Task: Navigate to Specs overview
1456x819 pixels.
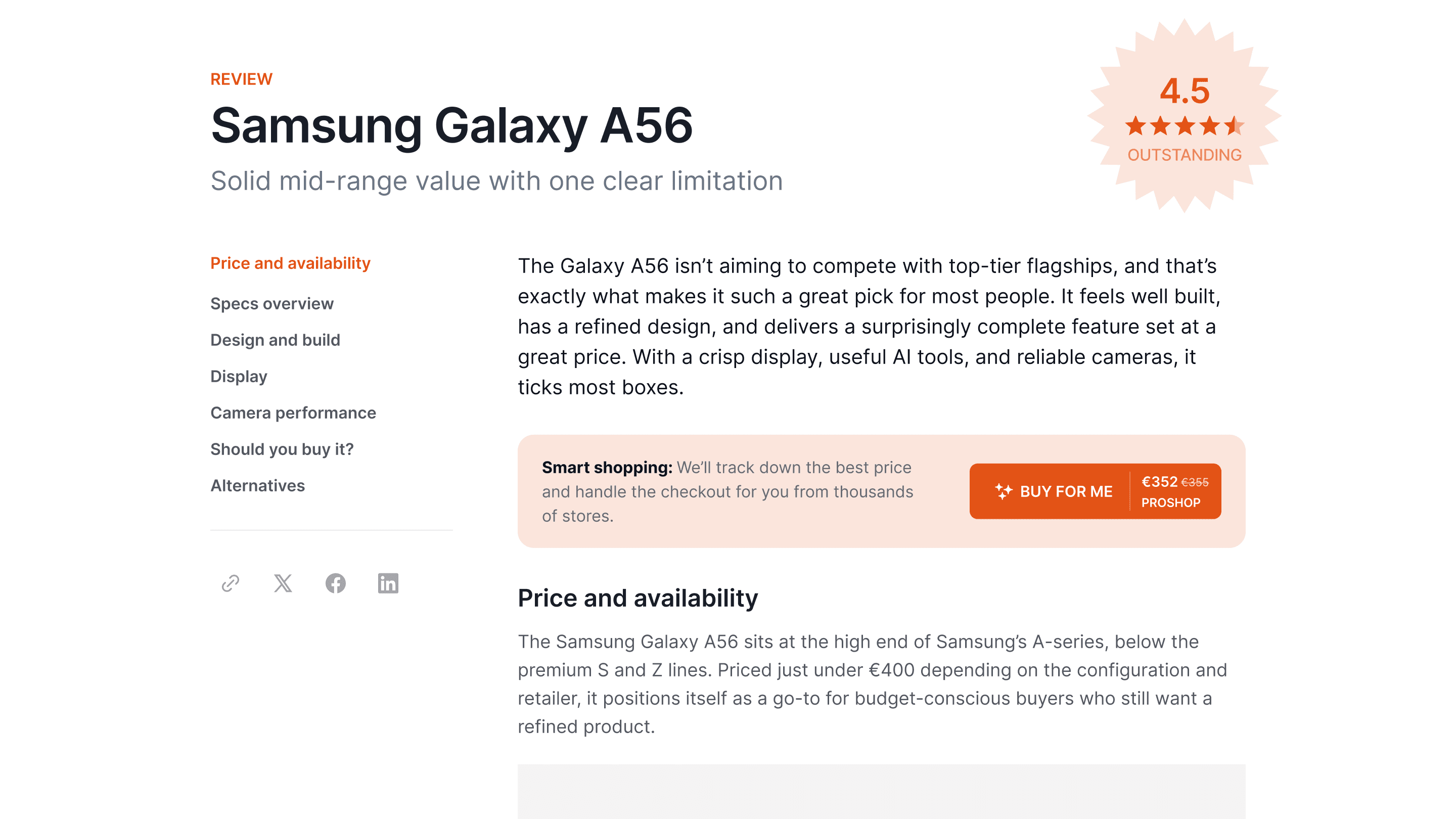Action: (272, 303)
